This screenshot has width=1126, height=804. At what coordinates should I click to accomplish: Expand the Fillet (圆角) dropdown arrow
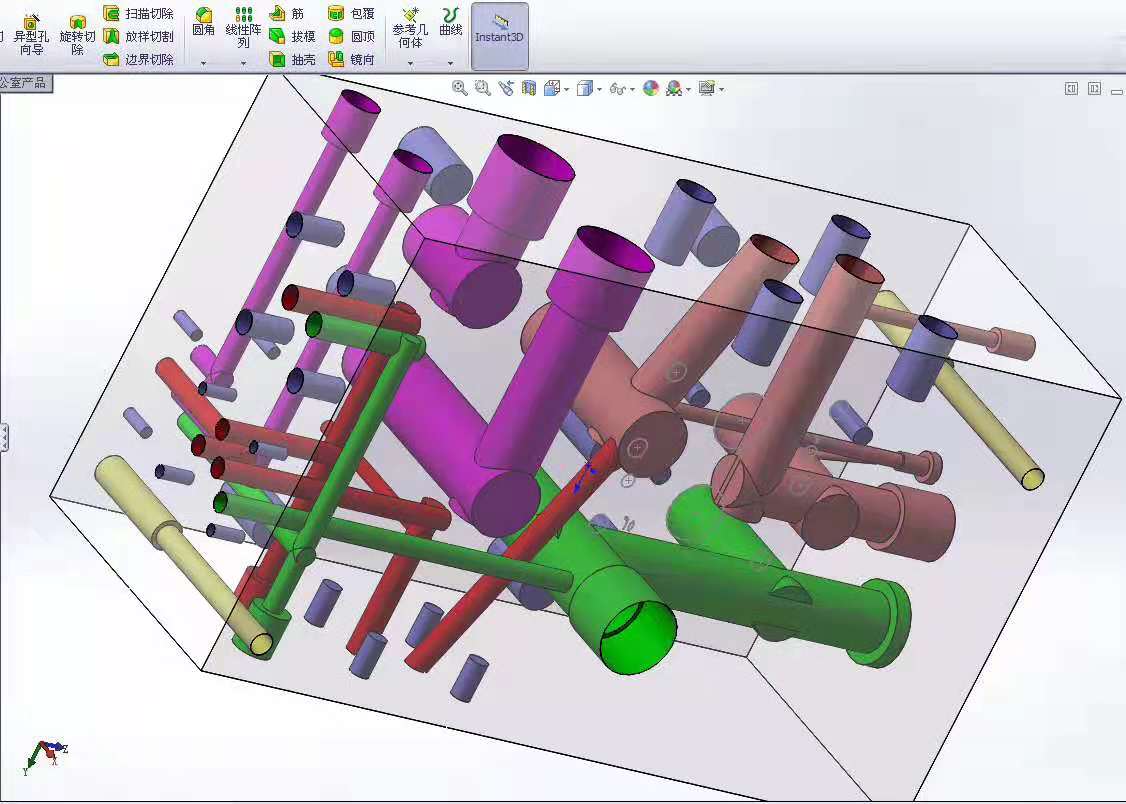203,63
